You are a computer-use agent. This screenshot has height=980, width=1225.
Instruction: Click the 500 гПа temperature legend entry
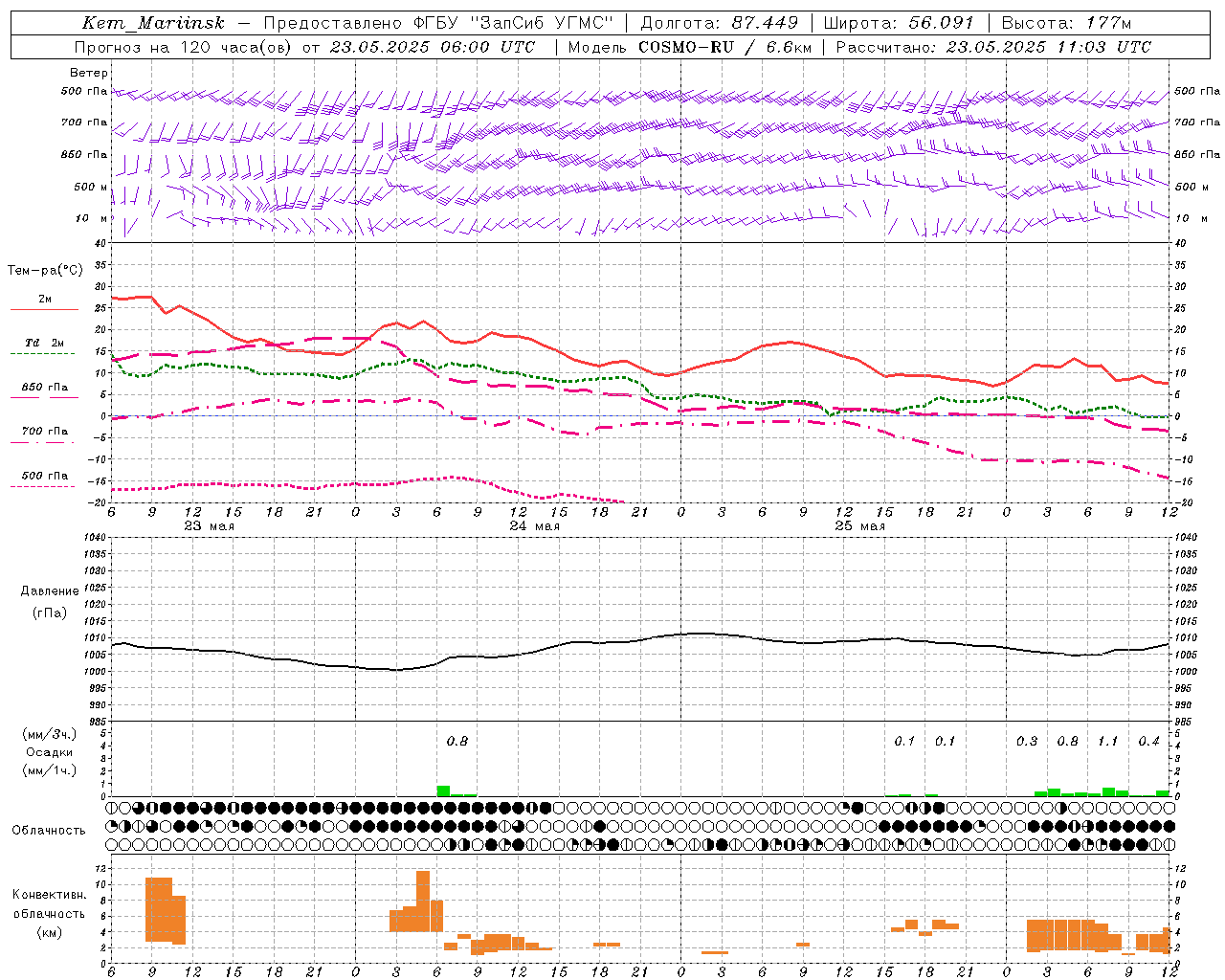tap(45, 476)
